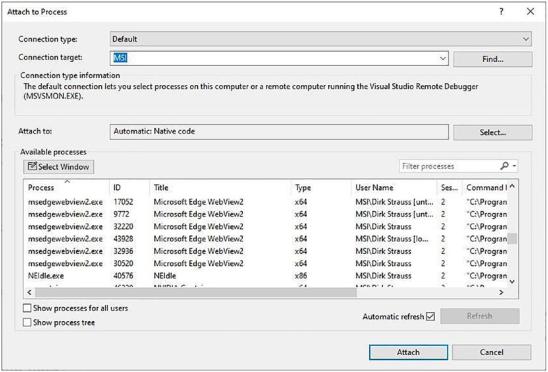
Task: Select msedgewebview2.exe process with ID 43928
Action: click(267, 239)
